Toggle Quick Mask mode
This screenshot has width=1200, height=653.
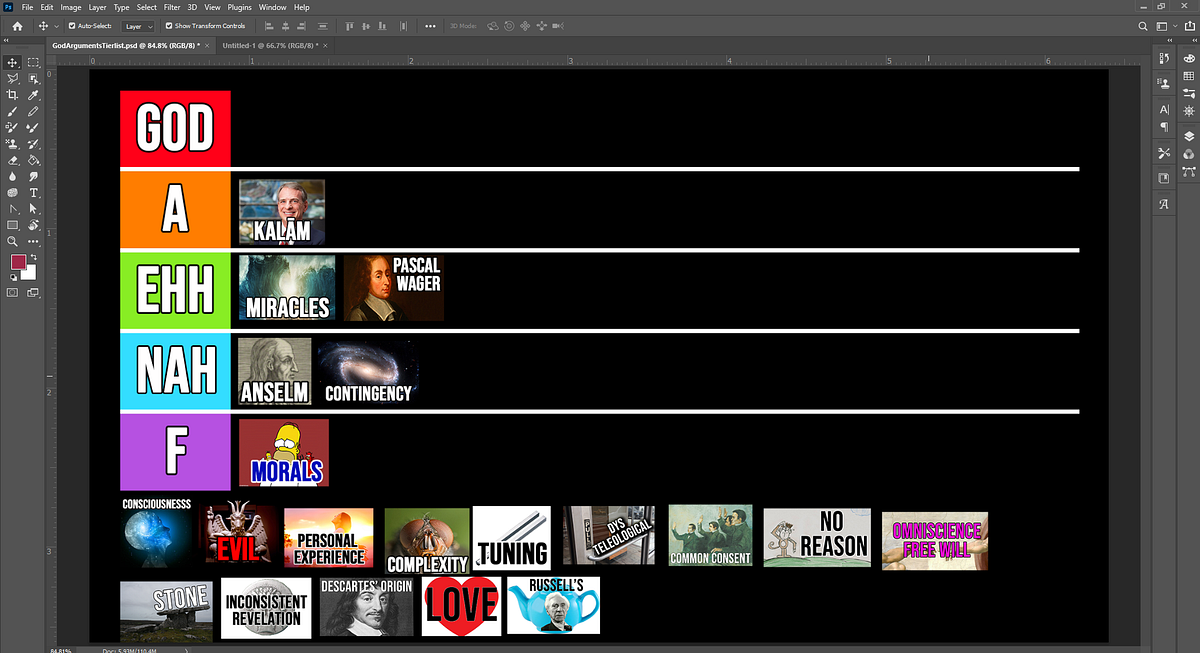tap(12, 292)
